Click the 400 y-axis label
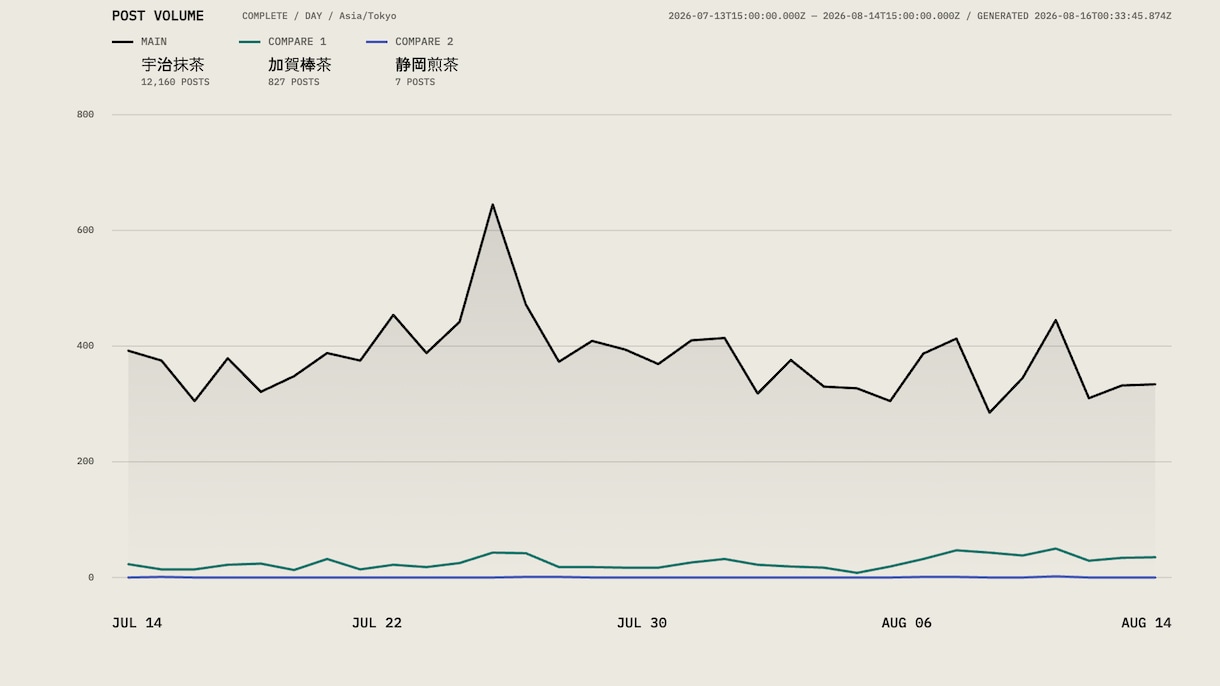 (x=85, y=346)
